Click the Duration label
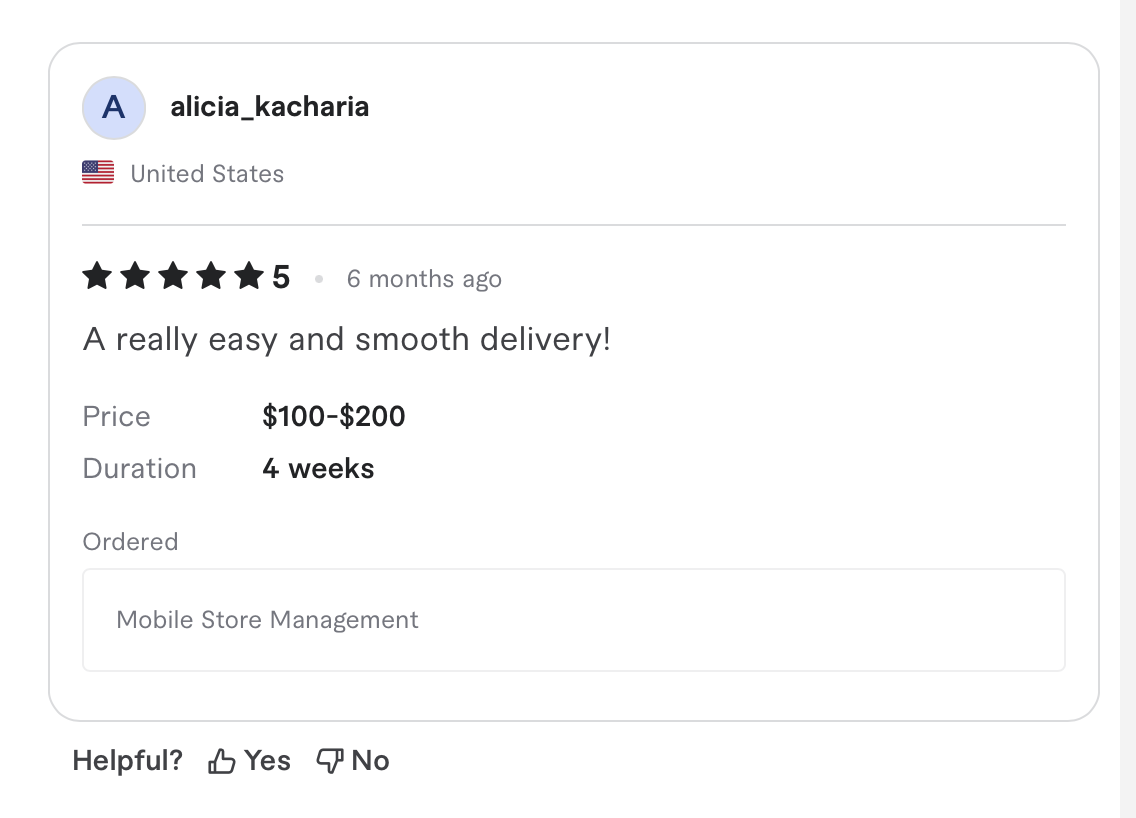This screenshot has height=818, width=1136. [139, 468]
